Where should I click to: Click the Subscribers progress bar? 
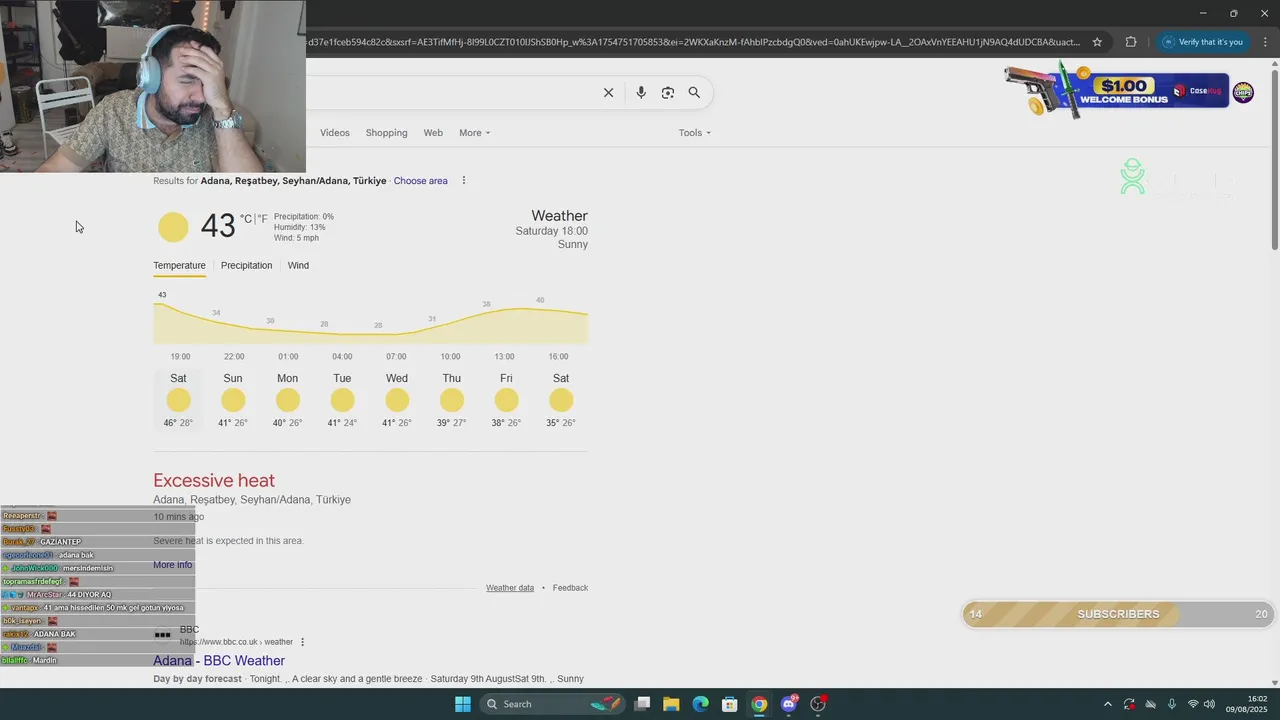coord(1118,614)
